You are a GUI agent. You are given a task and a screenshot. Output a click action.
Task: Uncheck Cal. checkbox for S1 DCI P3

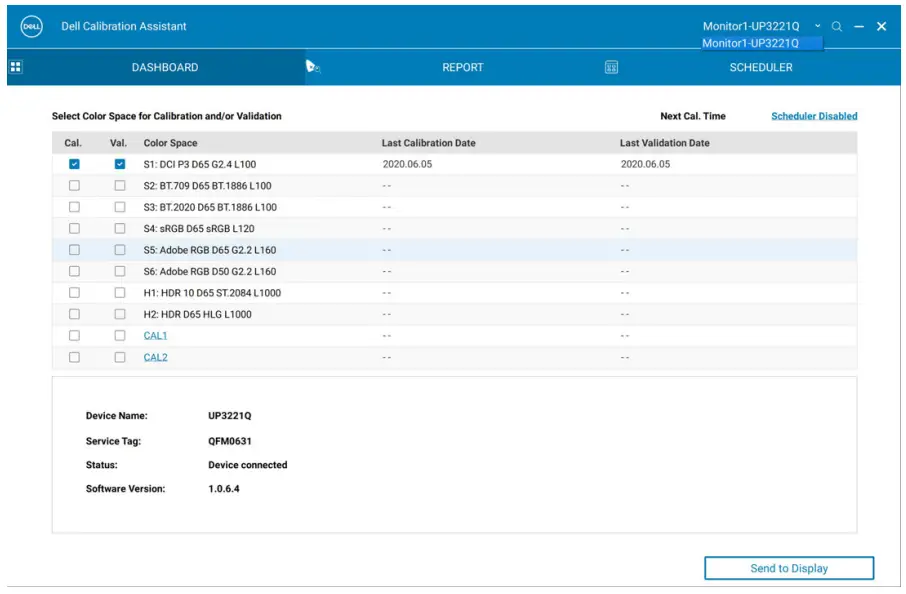74,164
